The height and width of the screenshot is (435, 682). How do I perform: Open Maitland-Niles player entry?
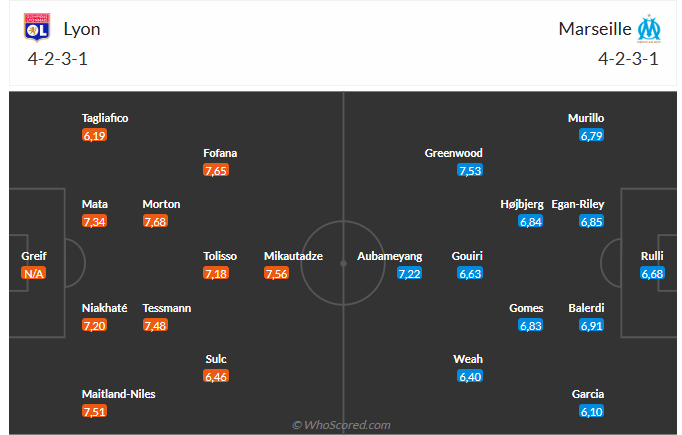tap(118, 394)
